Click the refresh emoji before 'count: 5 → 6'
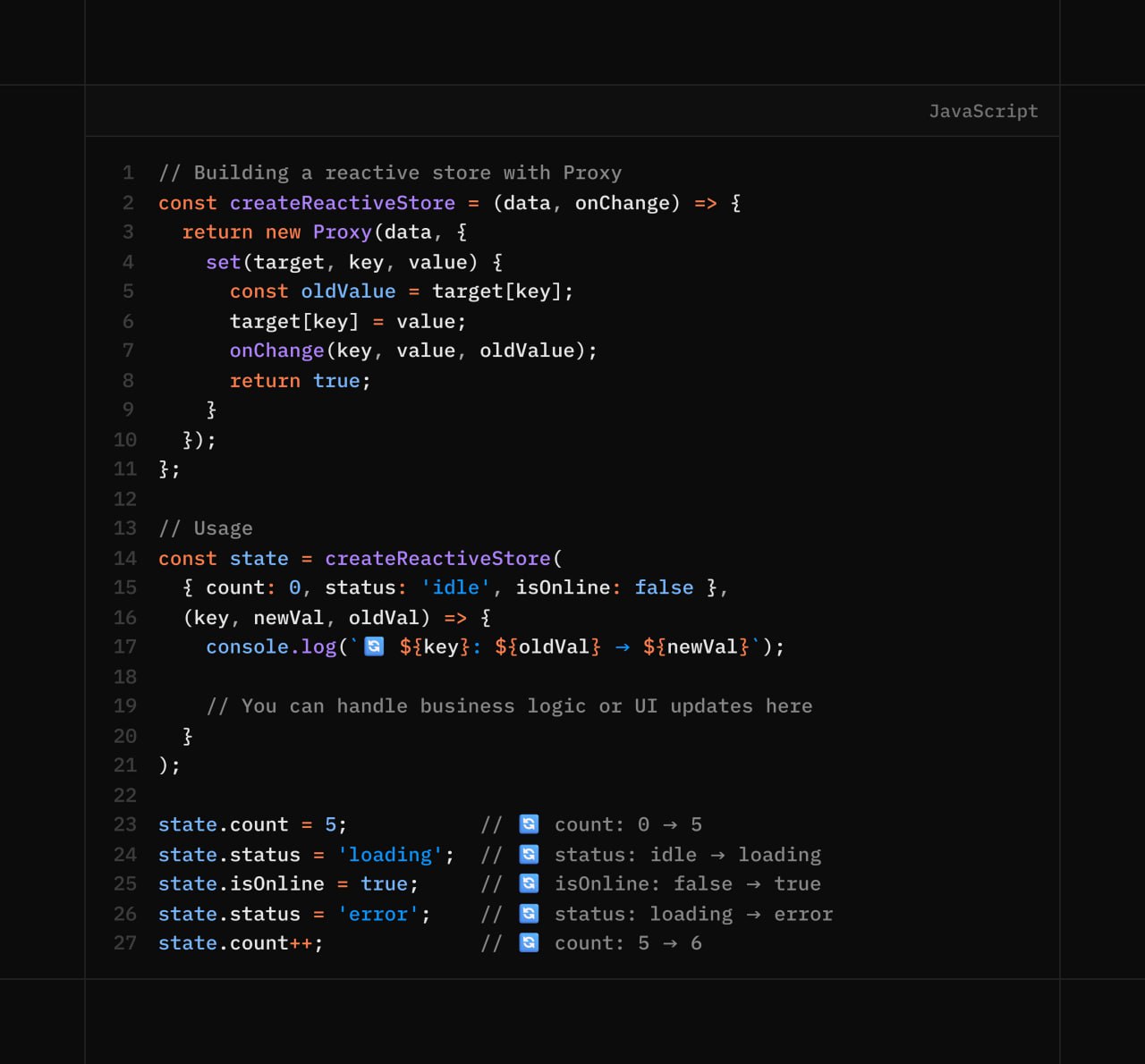Viewport: 1145px width, 1064px height. pyautogui.click(x=529, y=942)
